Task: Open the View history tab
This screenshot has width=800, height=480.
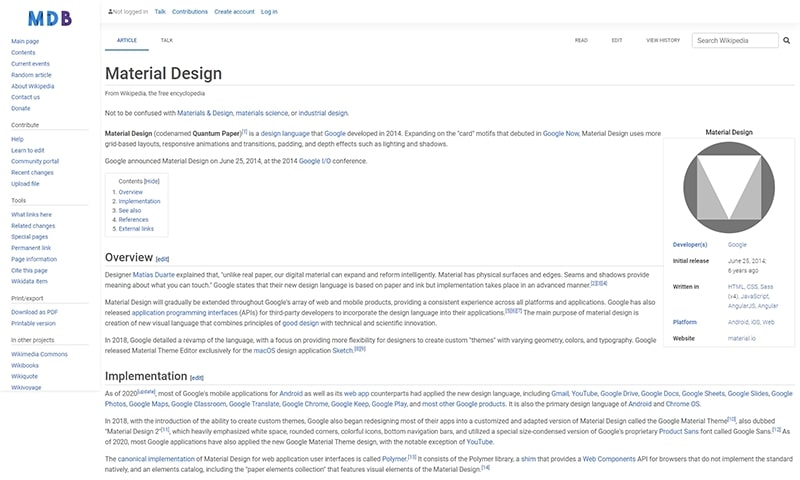Action: pos(663,40)
